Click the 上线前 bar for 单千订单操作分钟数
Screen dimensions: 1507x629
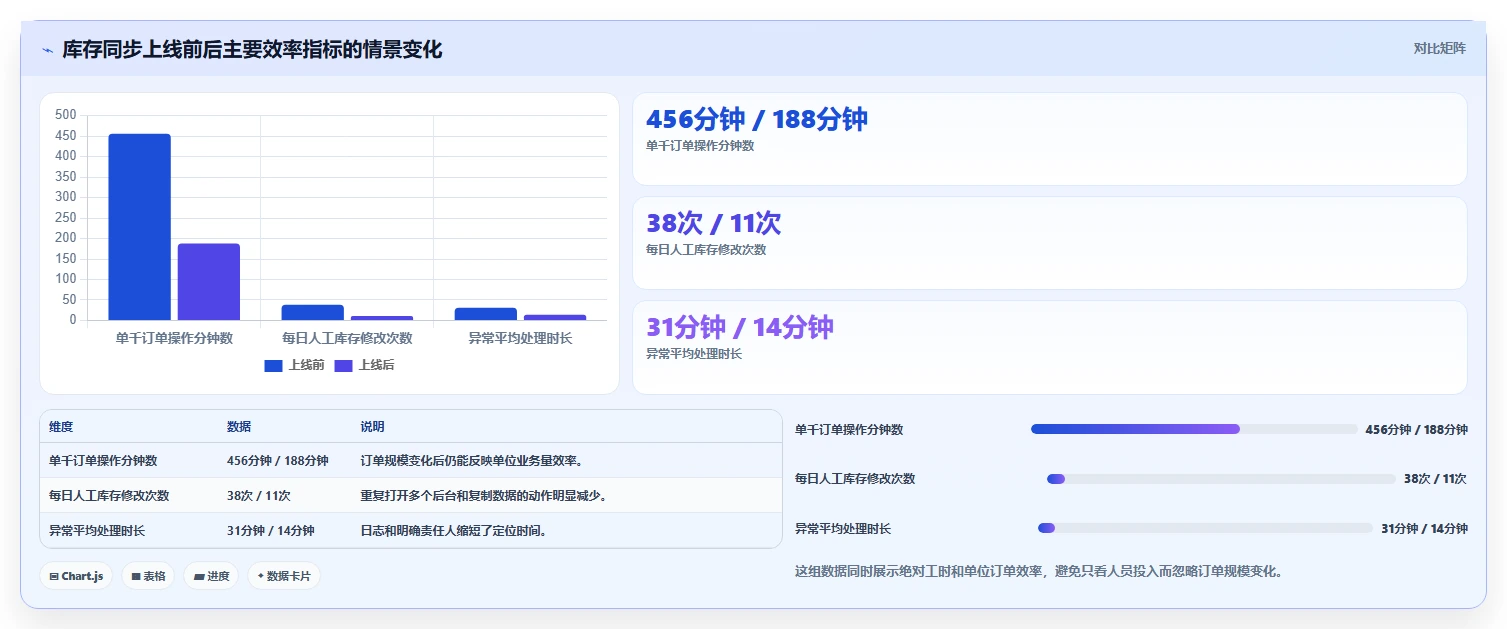coord(139,227)
